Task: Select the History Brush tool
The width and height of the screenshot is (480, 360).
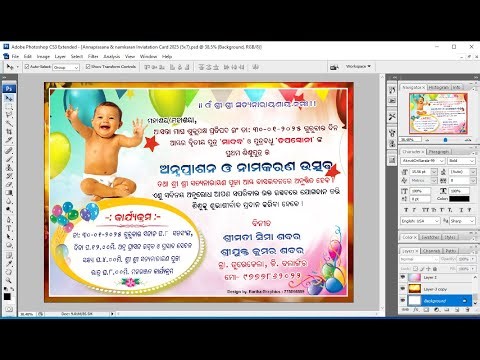Action: pyautogui.click(x=9, y=176)
